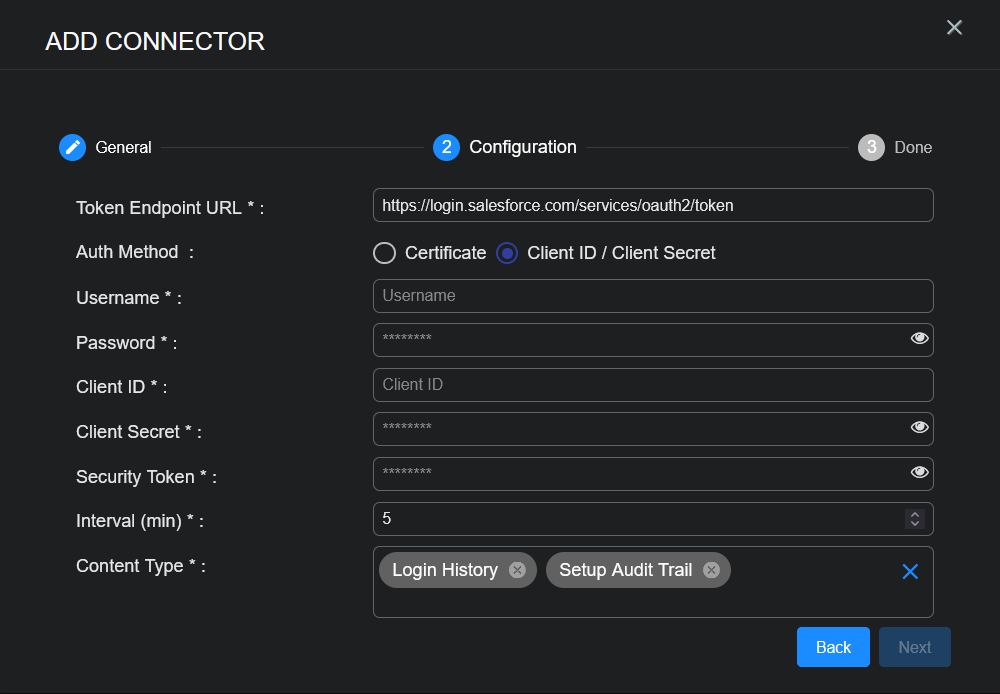Click into the Client ID field
The image size is (1000, 694).
click(652, 385)
